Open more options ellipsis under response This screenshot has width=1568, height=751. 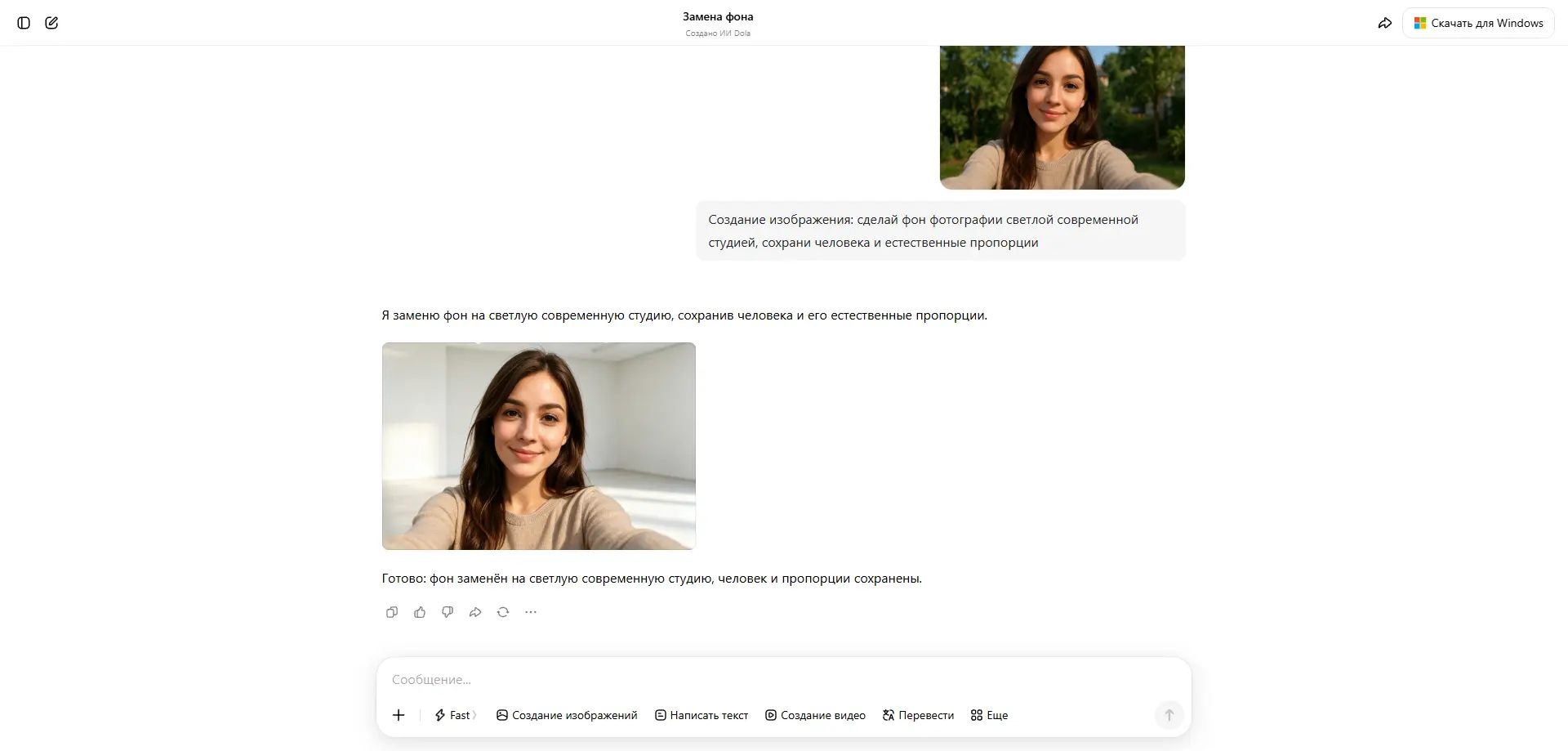tap(531, 612)
